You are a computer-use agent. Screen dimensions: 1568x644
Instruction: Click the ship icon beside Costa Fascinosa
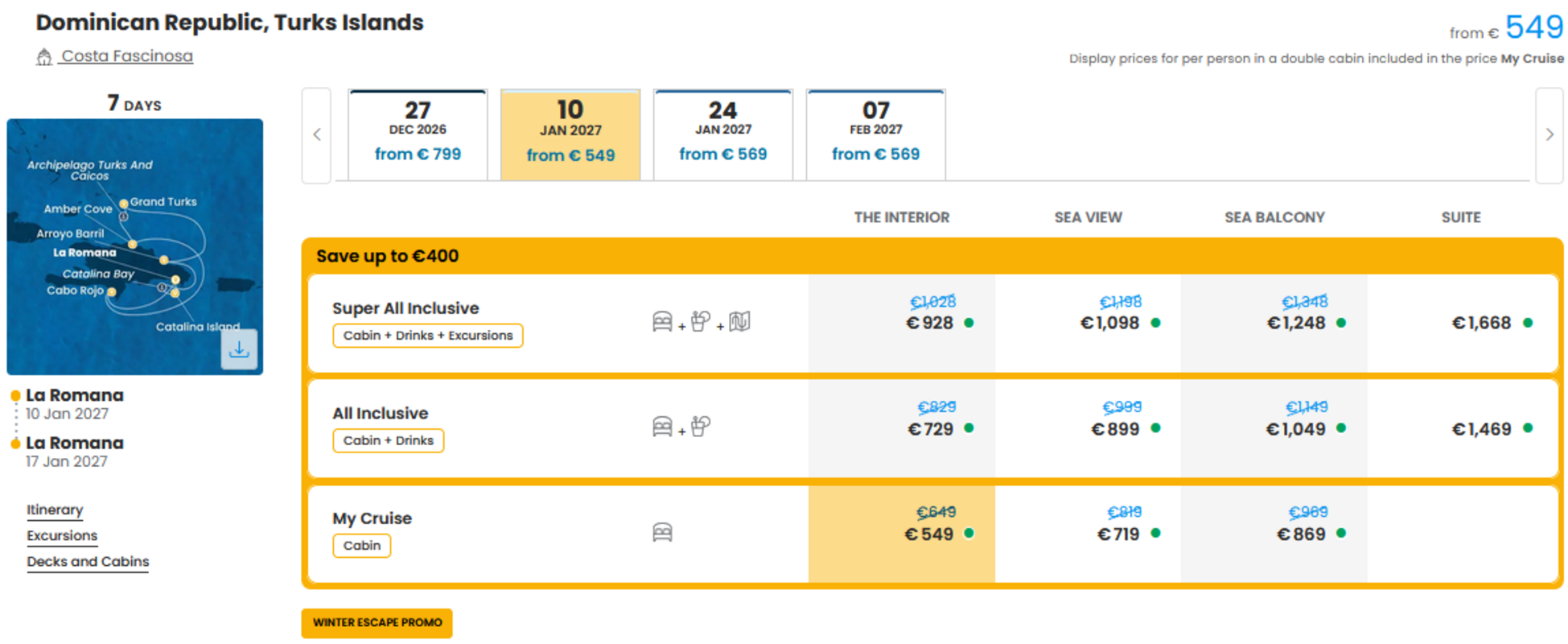tap(44, 56)
